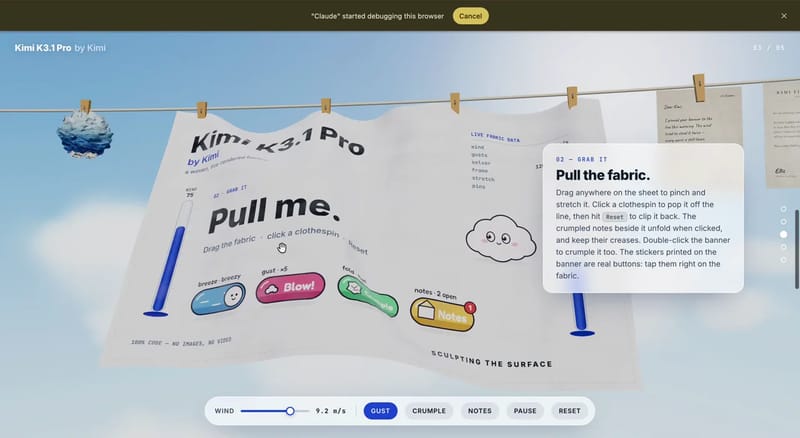
Task: Click the partly visible note at far right
Action: (782, 135)
